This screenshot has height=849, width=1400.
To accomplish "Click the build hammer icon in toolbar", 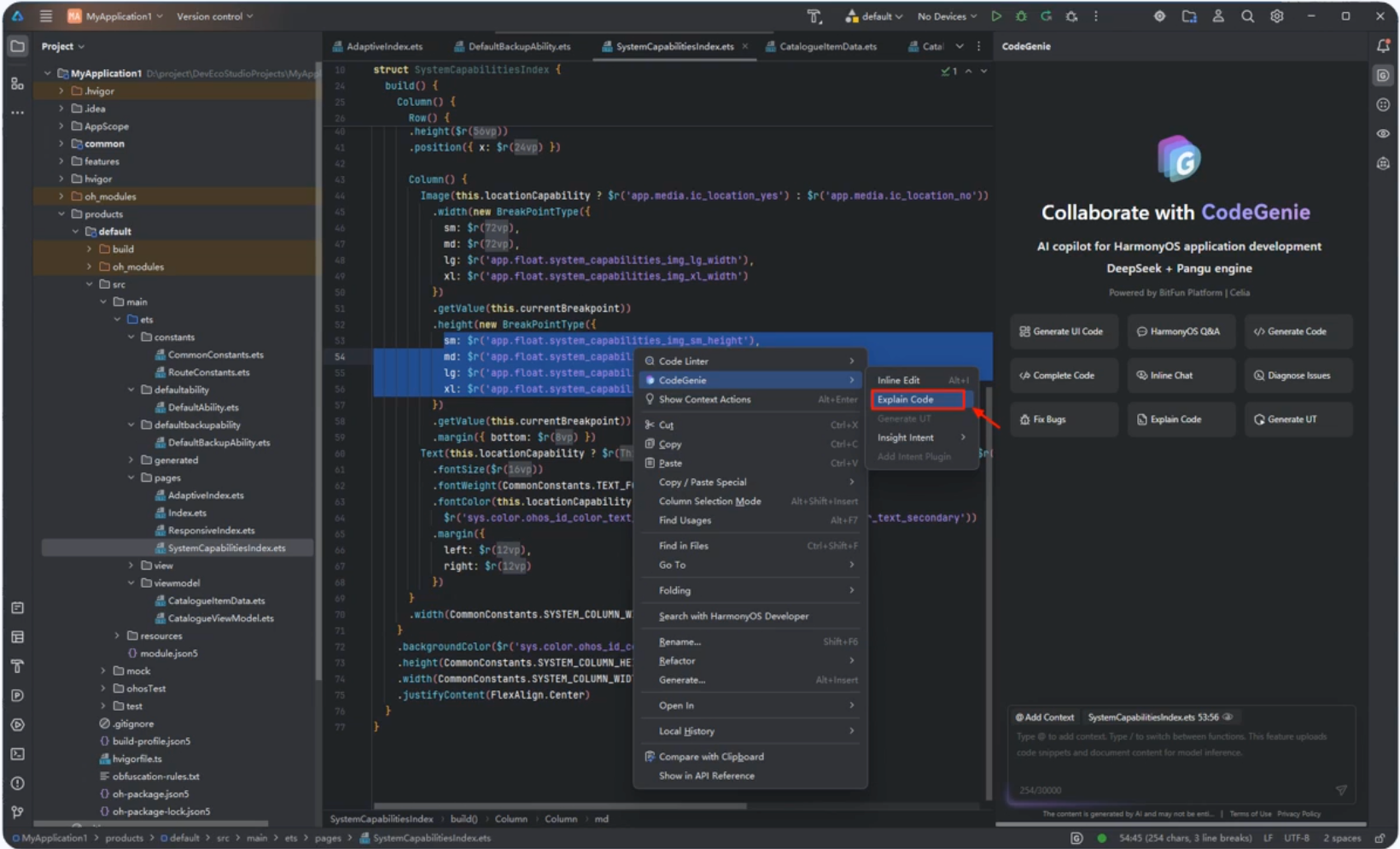I will [x=814, y=16].
